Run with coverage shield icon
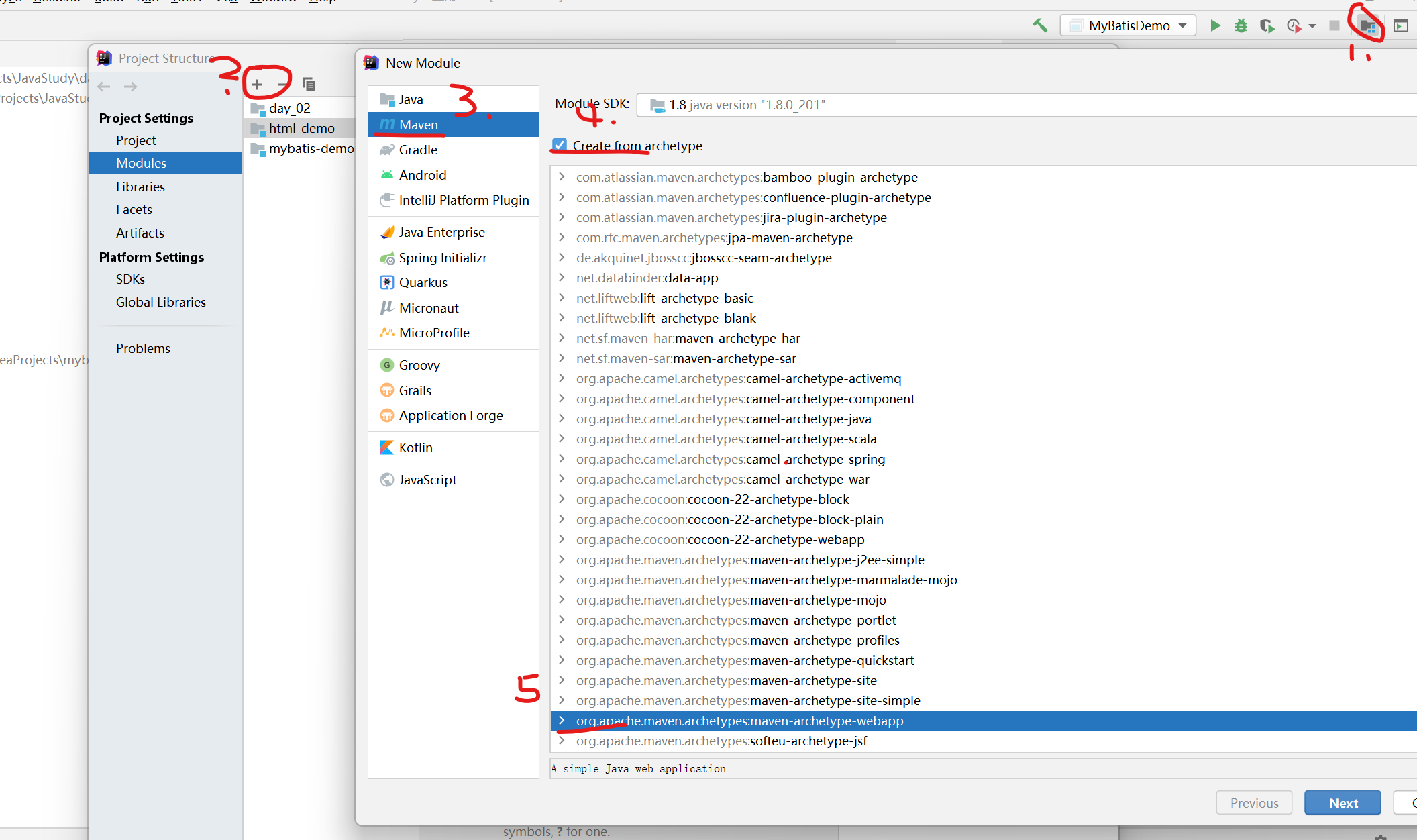The image size is (1417, 840). [1267, 25]
